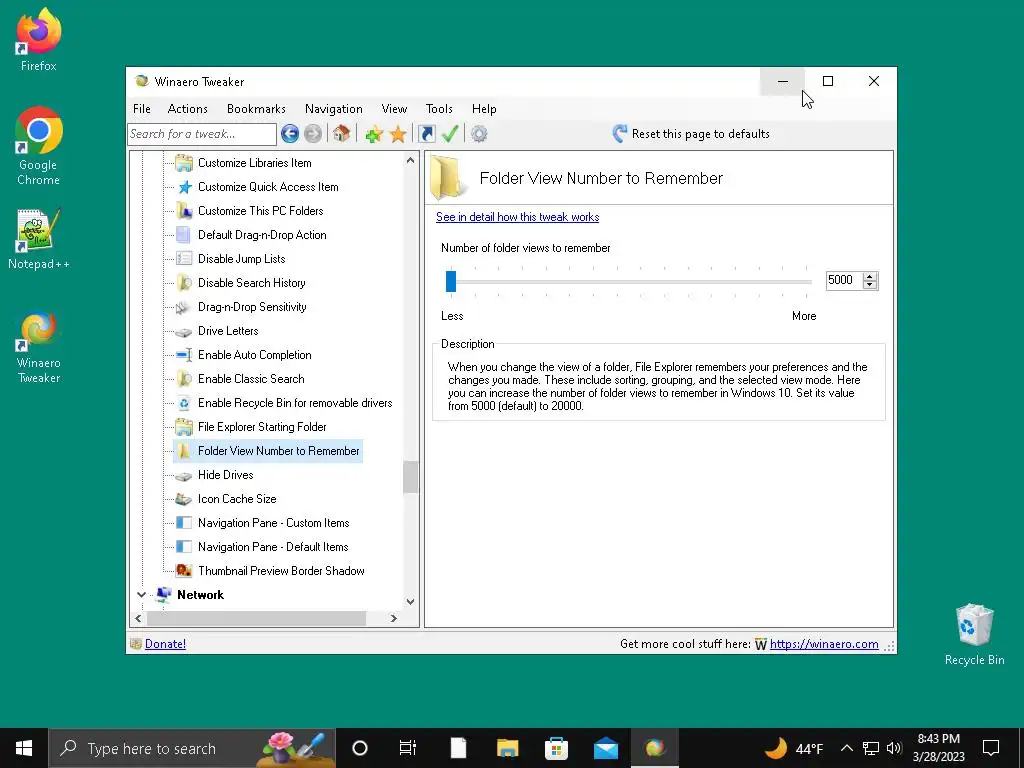Image resolution: width=1024 pixels, height=768 pixels.
Task: Select Drag-n-Drop Sensitivity item
Action: [252, 307]
